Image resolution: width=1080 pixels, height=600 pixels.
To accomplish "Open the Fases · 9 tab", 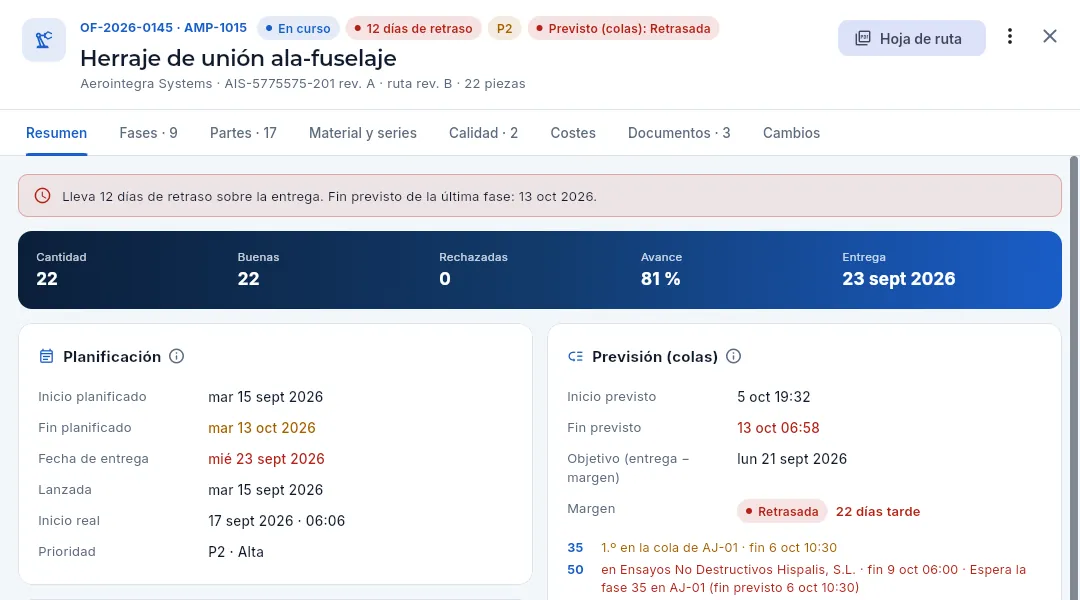I will point(148,133).
